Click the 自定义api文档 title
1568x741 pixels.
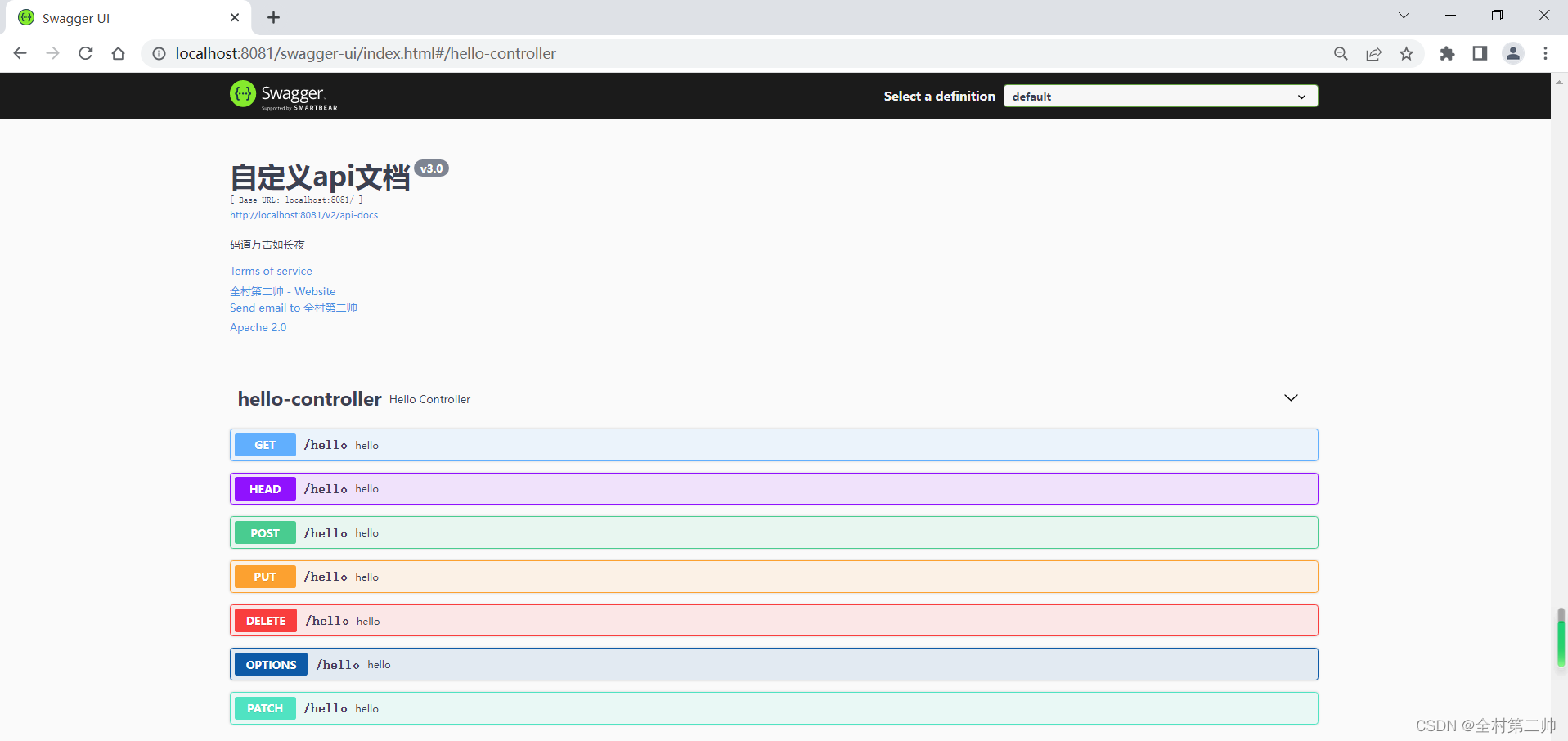coord(320,177)
